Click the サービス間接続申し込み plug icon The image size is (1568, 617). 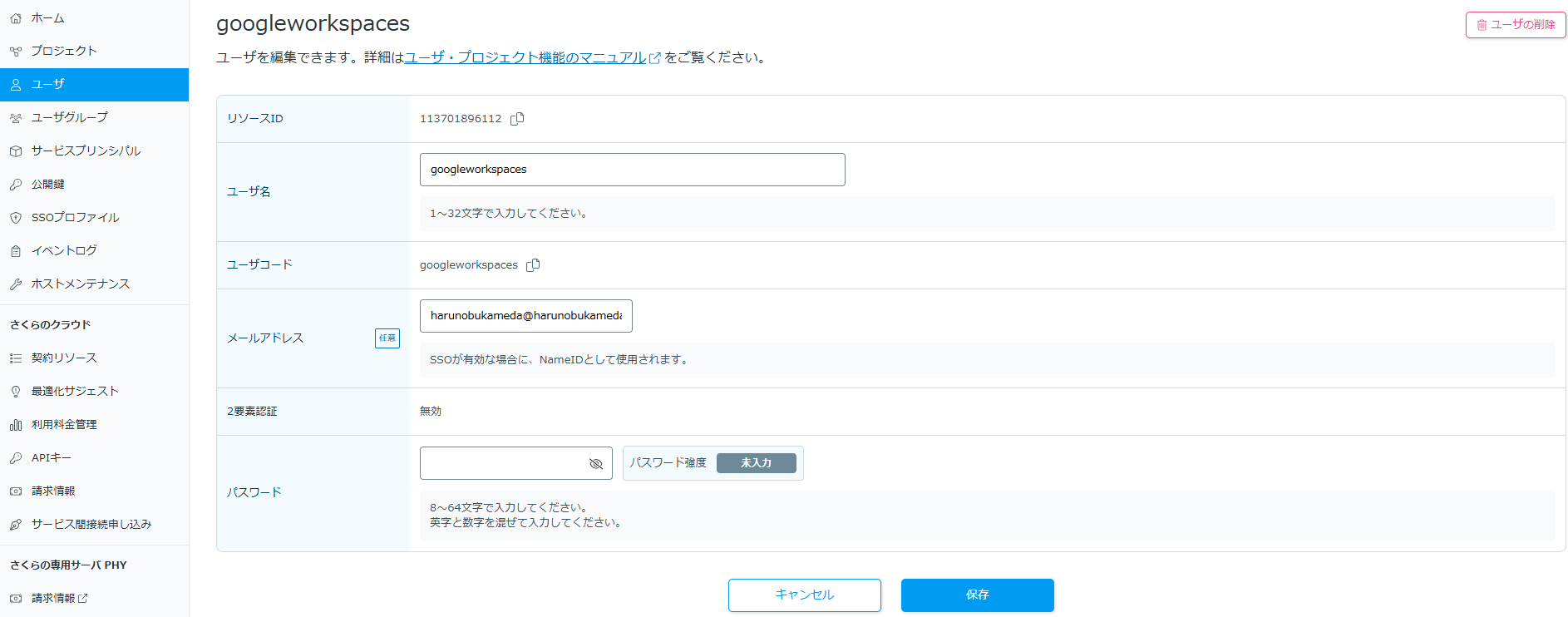(16, 525)
